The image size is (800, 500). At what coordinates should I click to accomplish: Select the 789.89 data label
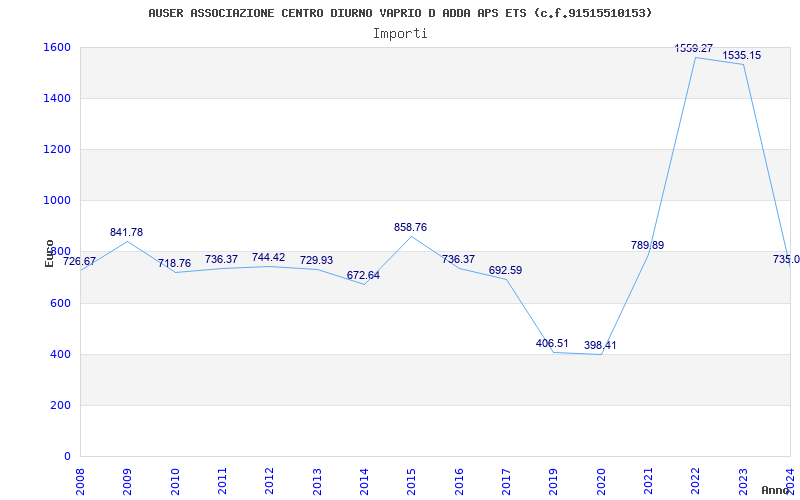647,245
